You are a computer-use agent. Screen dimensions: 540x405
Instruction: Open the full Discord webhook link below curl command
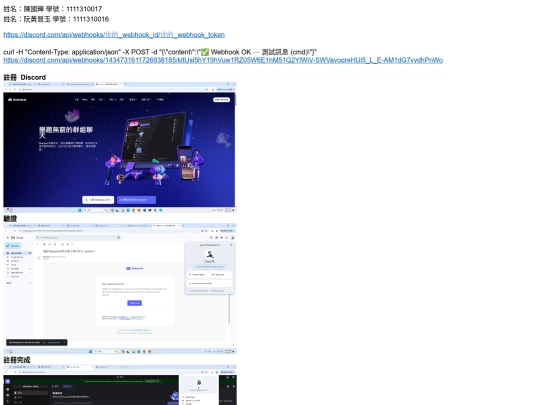pyautogui.click(x=223, y=60)
